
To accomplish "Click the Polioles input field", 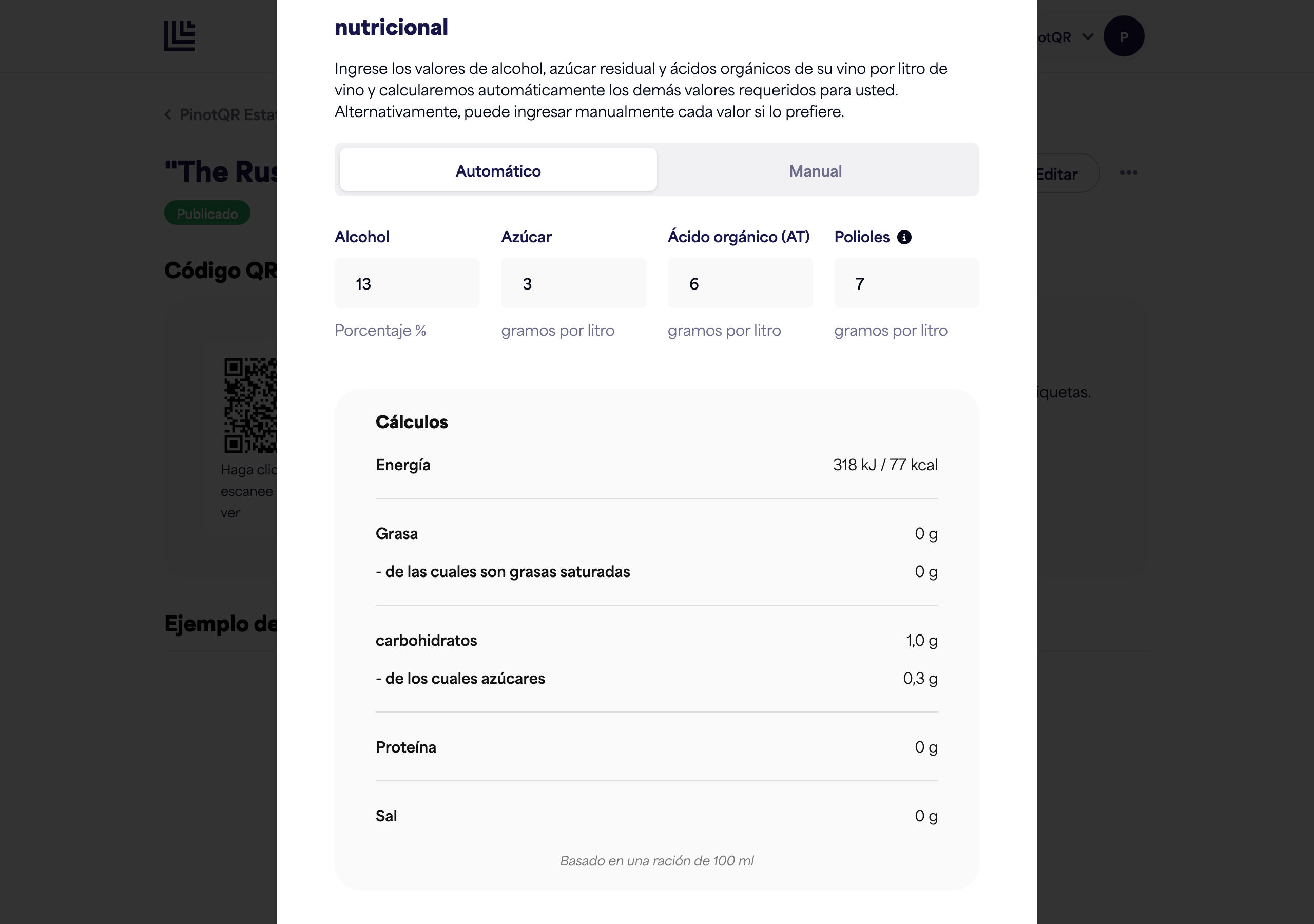I will pyautogui.click(x=906, y=283).
